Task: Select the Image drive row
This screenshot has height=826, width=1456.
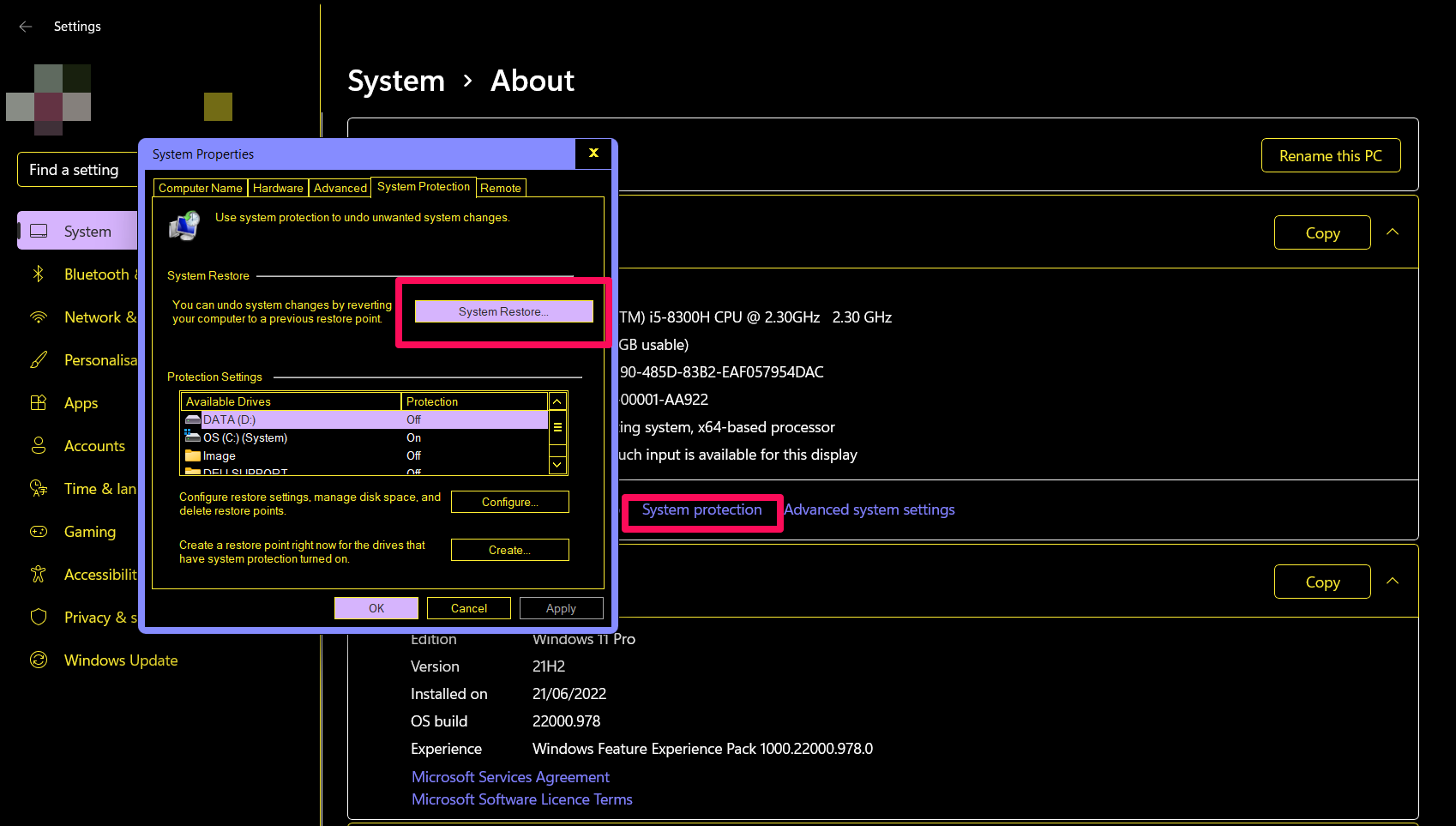Action: tap(364, 455)
